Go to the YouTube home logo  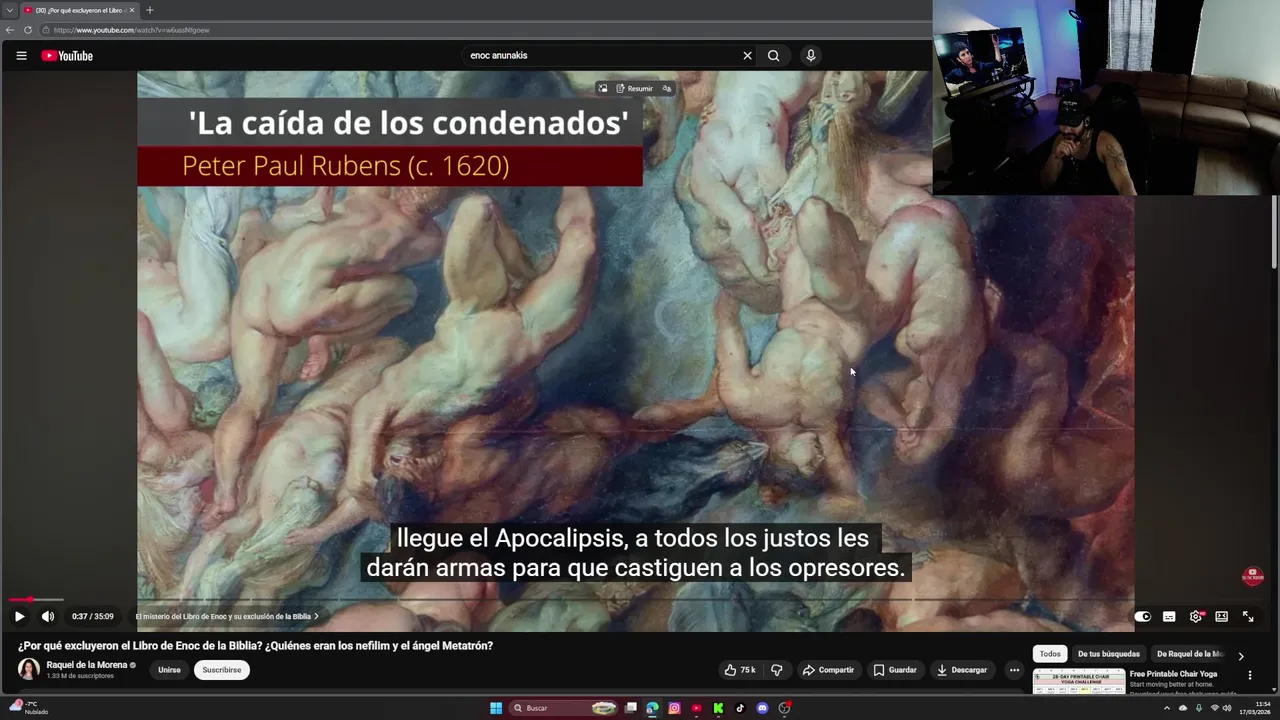[x=67, y=56]
